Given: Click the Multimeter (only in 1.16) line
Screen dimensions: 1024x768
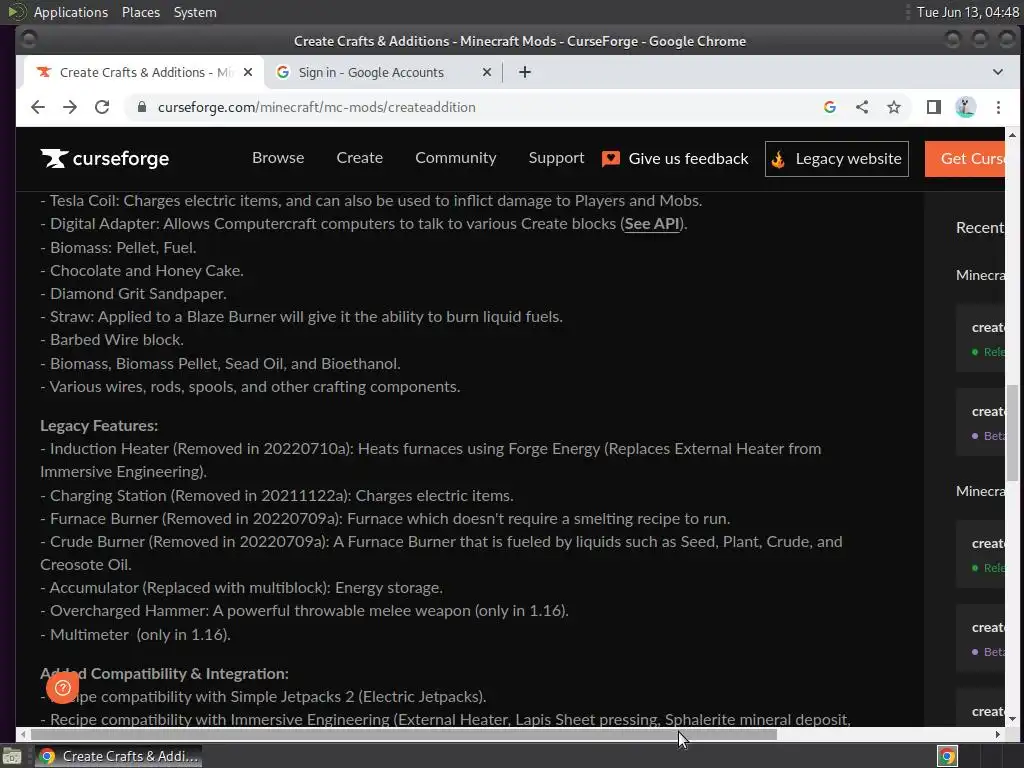Looking at the screenshot, I should (136, 635).
